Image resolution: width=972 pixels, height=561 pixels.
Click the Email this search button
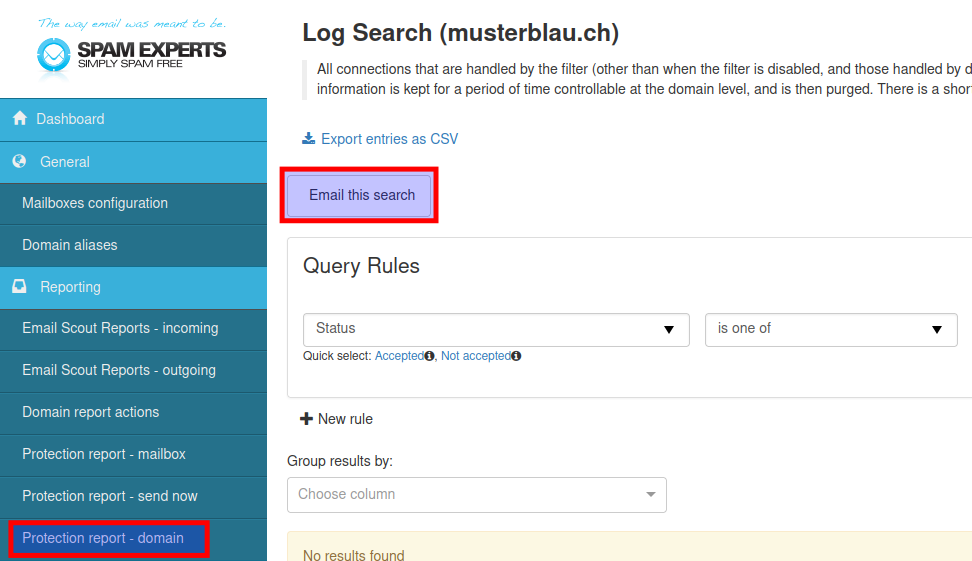pos(359,195)
